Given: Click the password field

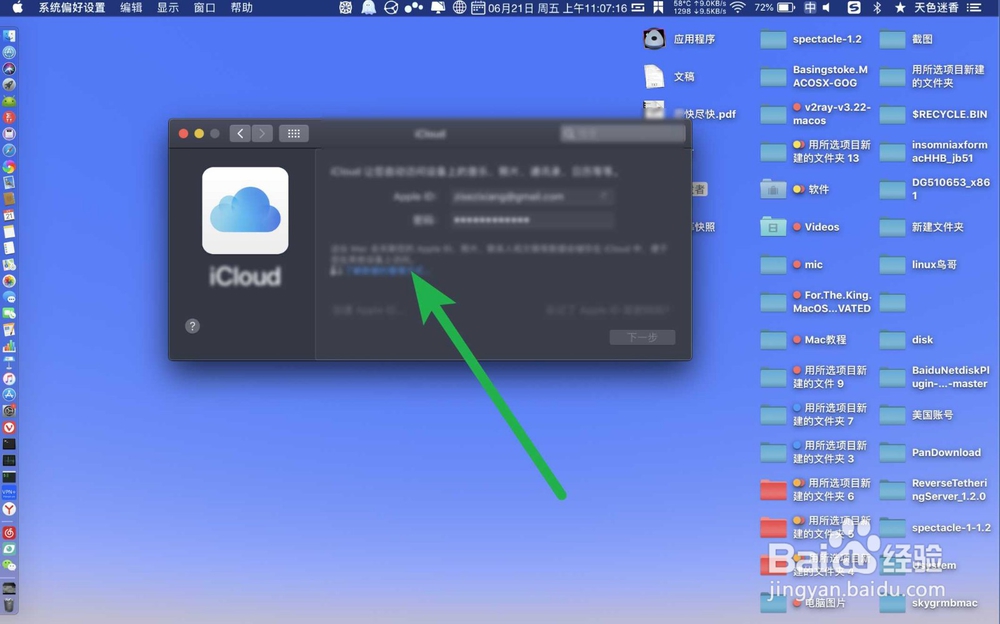Looking at the screenshot, I should click(533, 220).
